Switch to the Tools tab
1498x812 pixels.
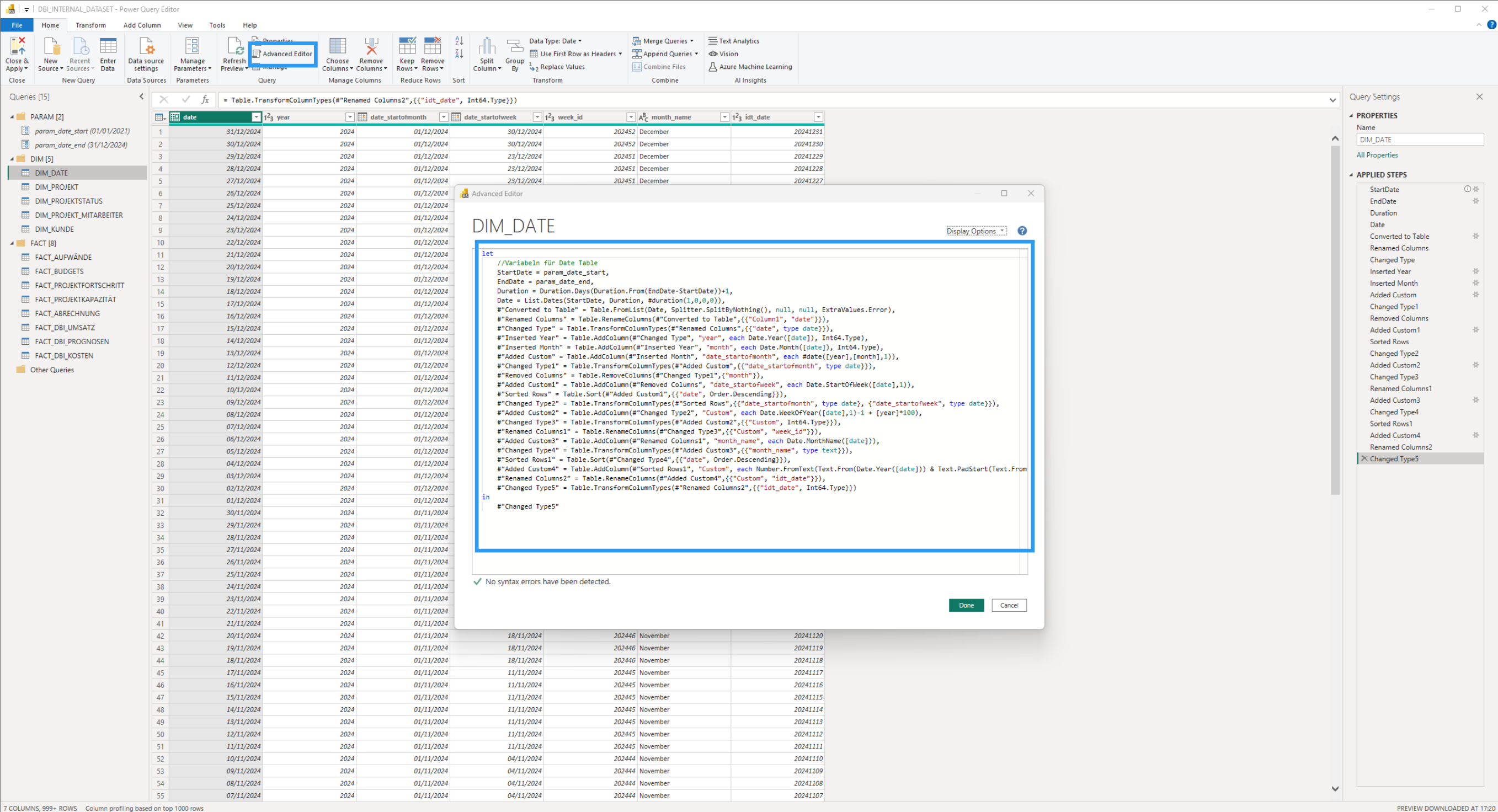[217, 25]
